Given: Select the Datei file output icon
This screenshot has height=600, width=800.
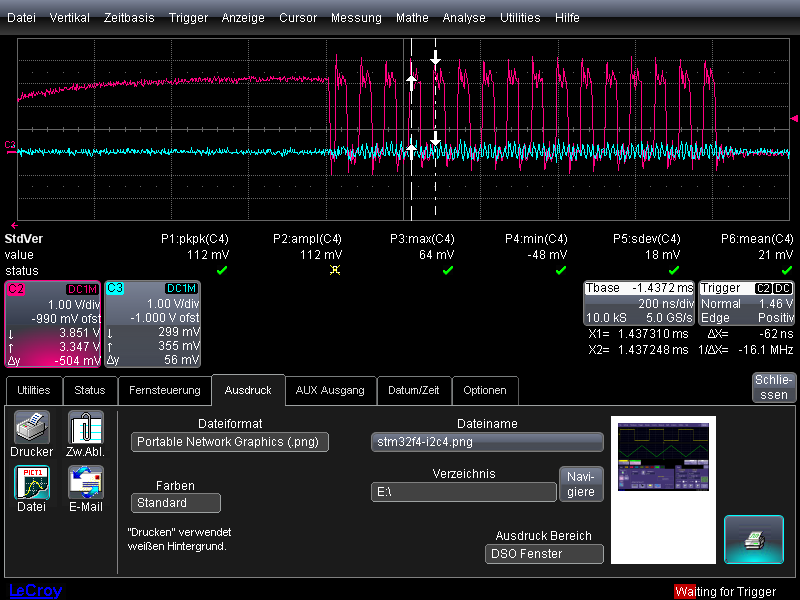Looking at the screenshot, I should coord(32,482).
